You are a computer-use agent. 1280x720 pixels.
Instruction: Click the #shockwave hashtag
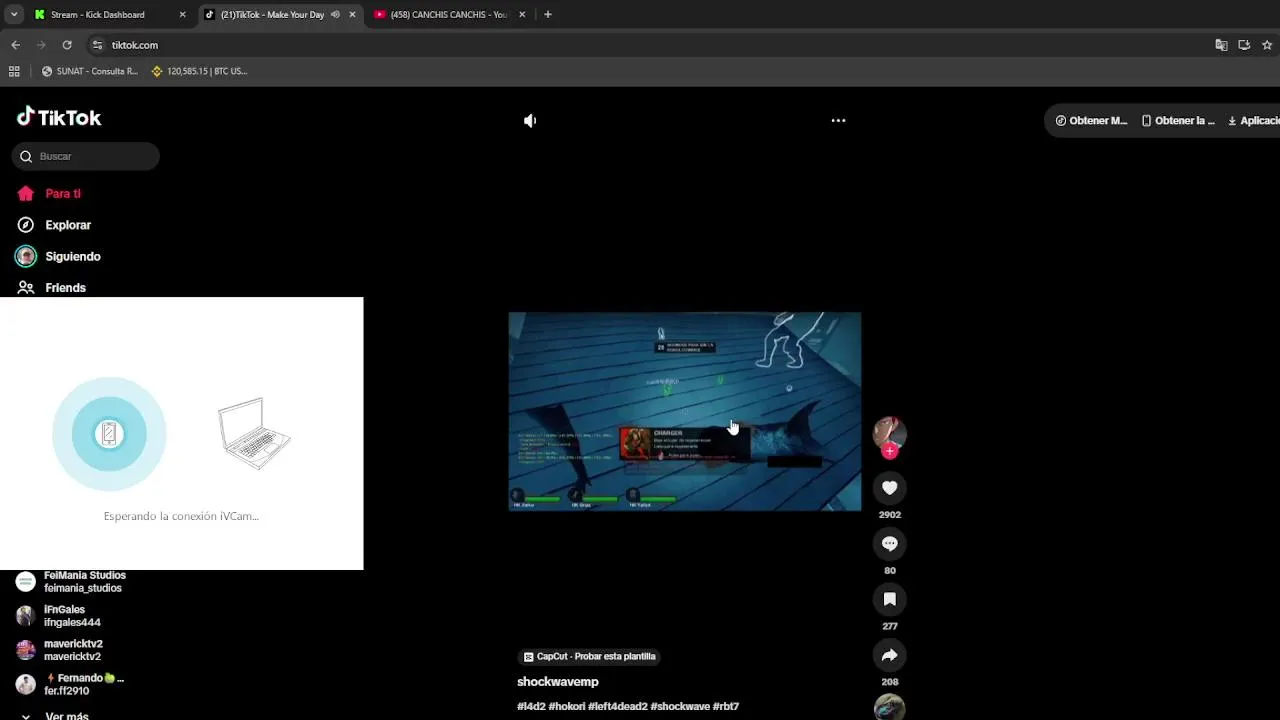coord(680,706)
